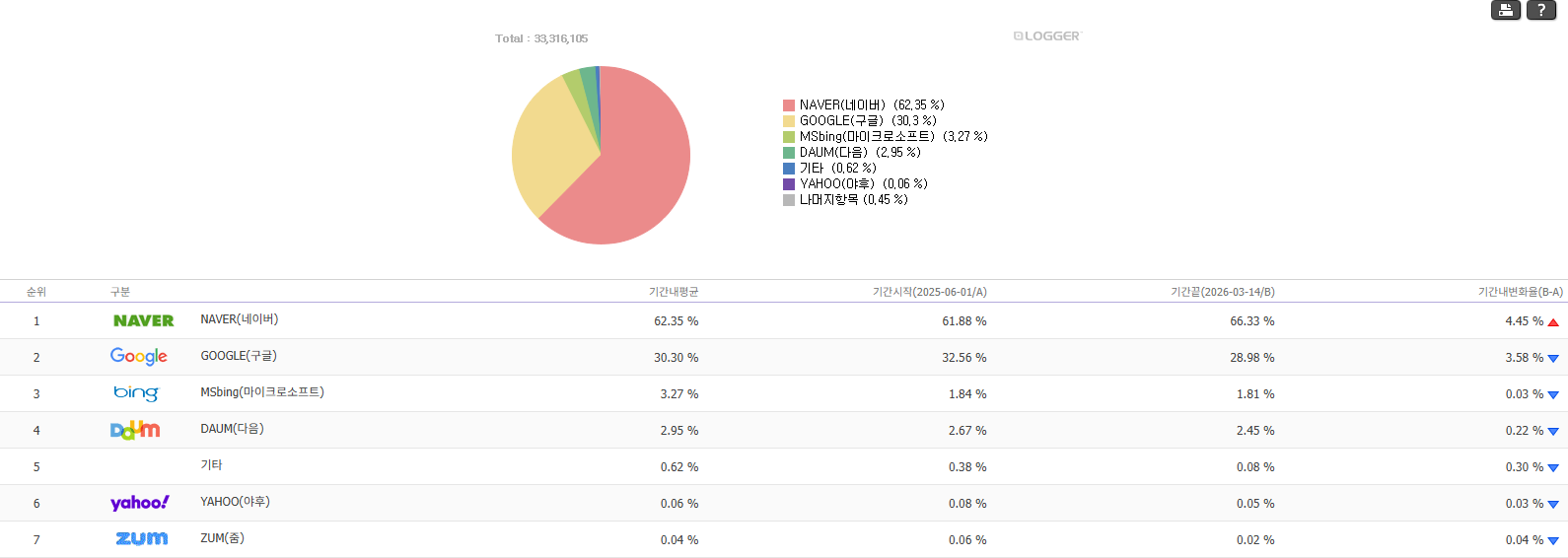Click the red up arrow in NAVER row
This screenshot has height=558, width=1568.
(1553, 322)
